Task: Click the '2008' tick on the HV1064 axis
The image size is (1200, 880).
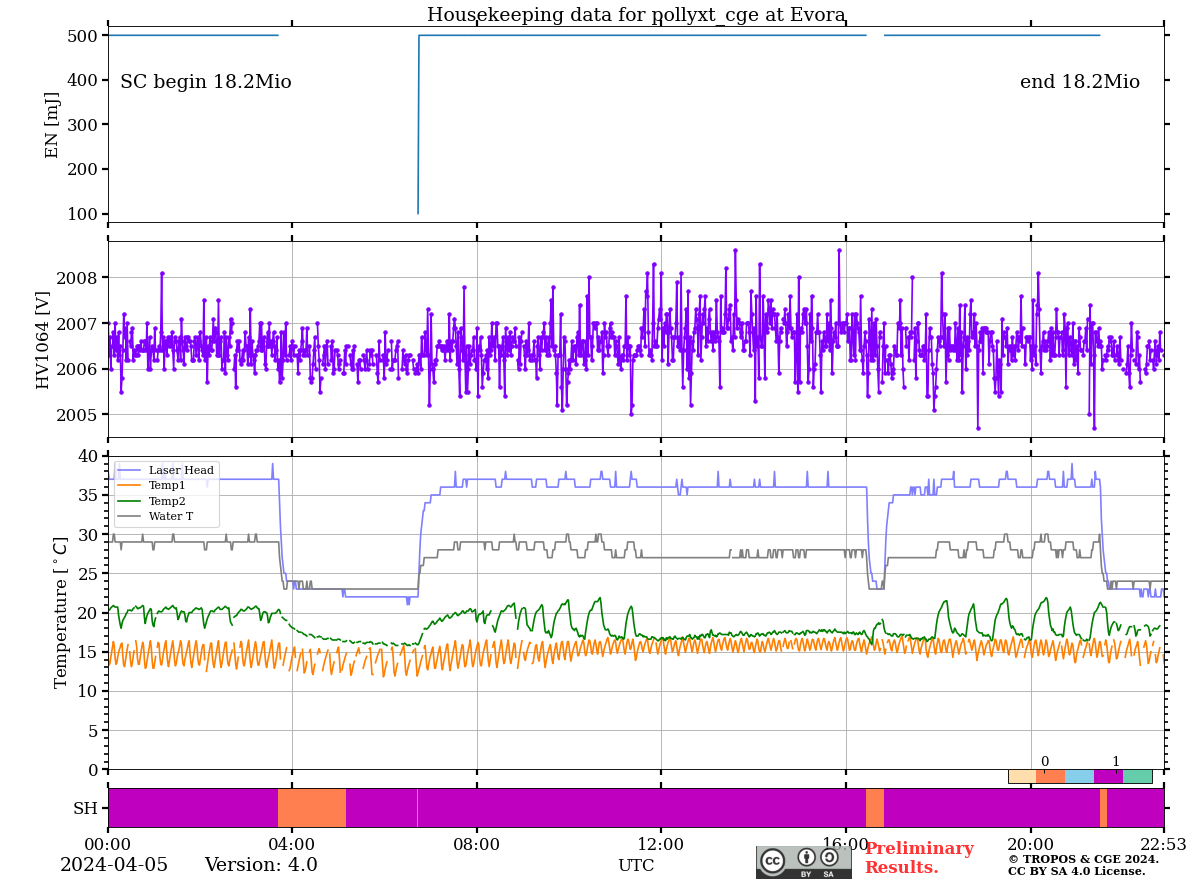Action: (78, 278)
